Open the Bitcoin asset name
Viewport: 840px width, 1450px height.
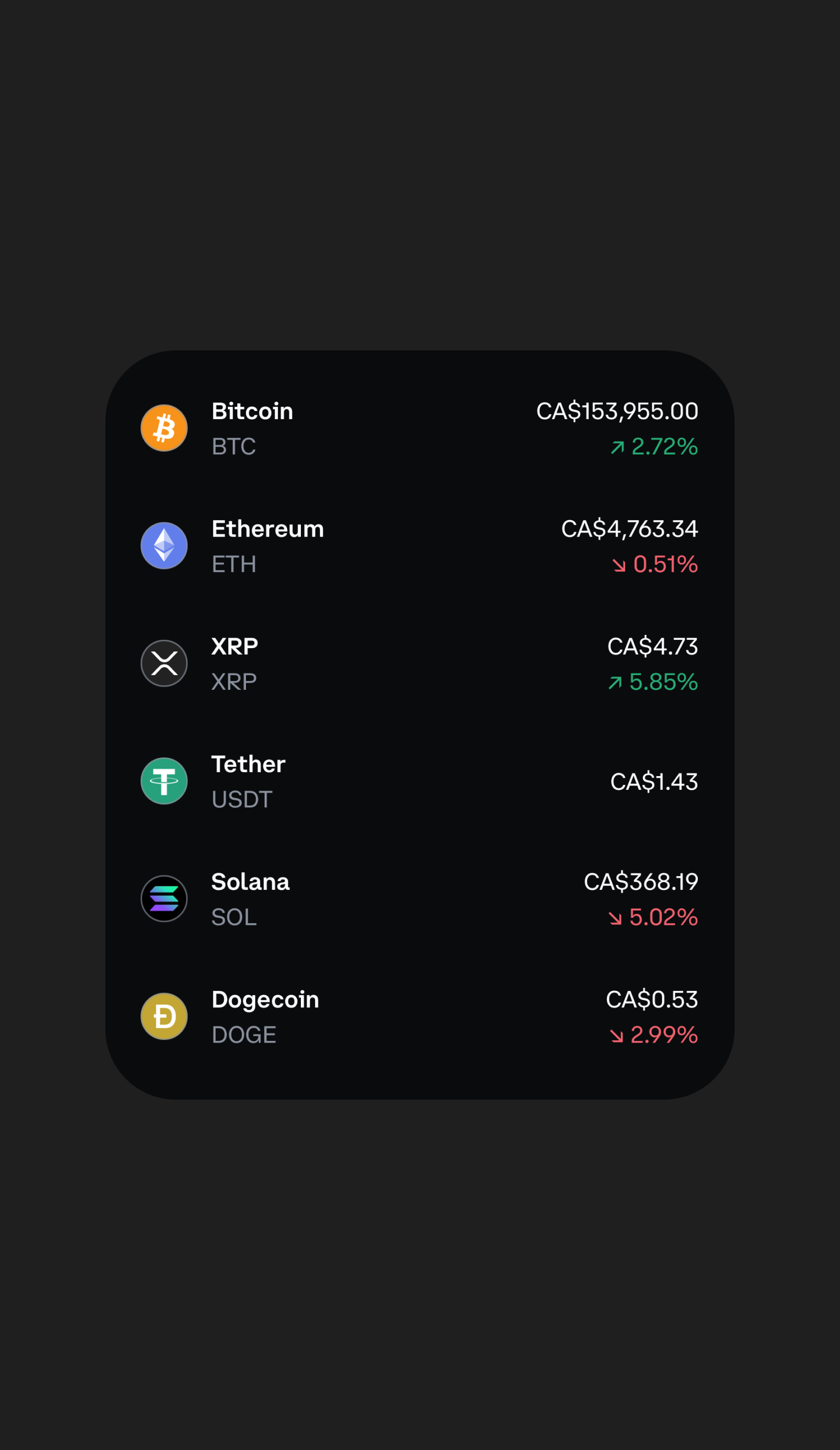(252, 411)
